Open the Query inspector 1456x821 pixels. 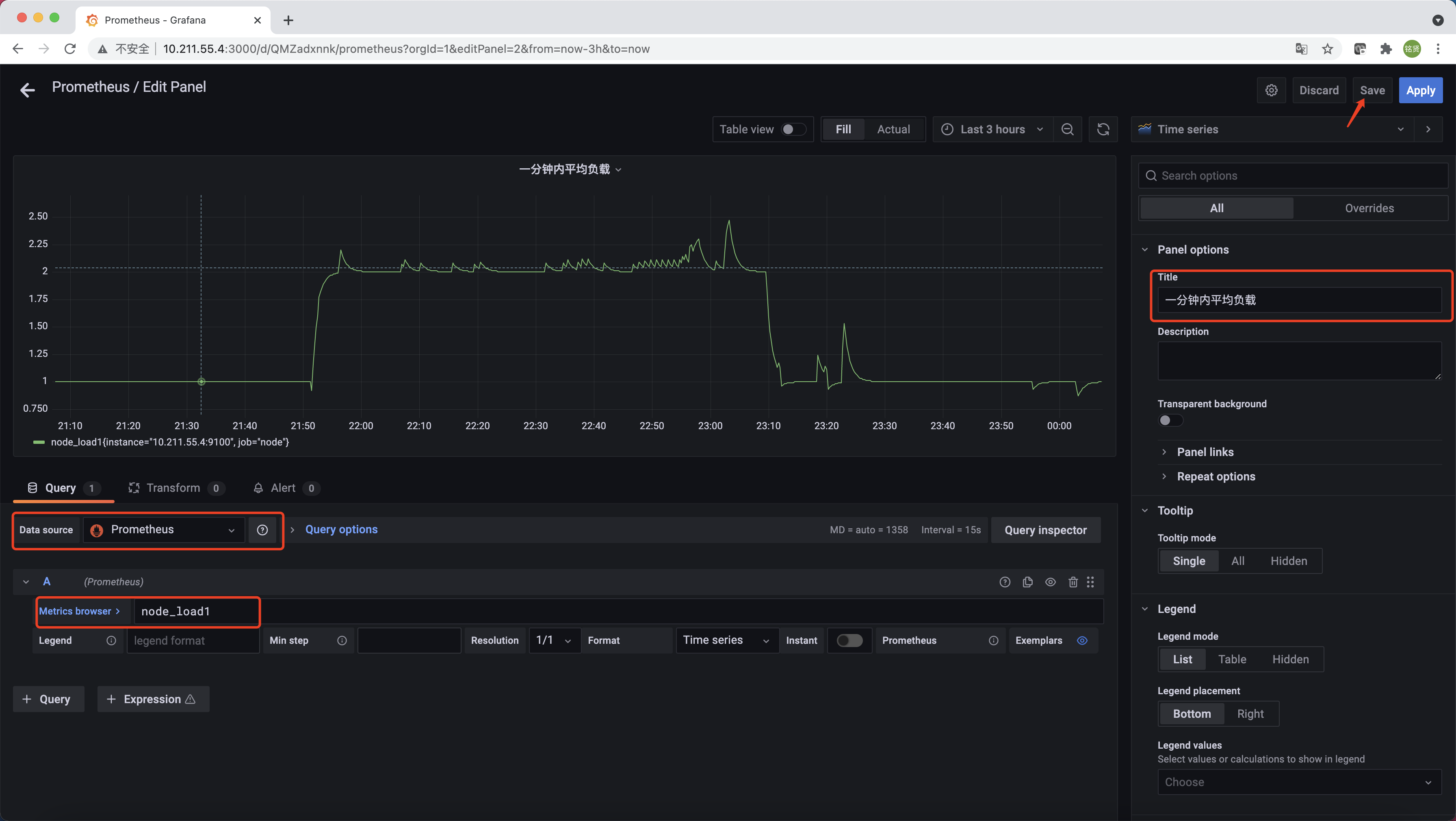coord(1045,530)
